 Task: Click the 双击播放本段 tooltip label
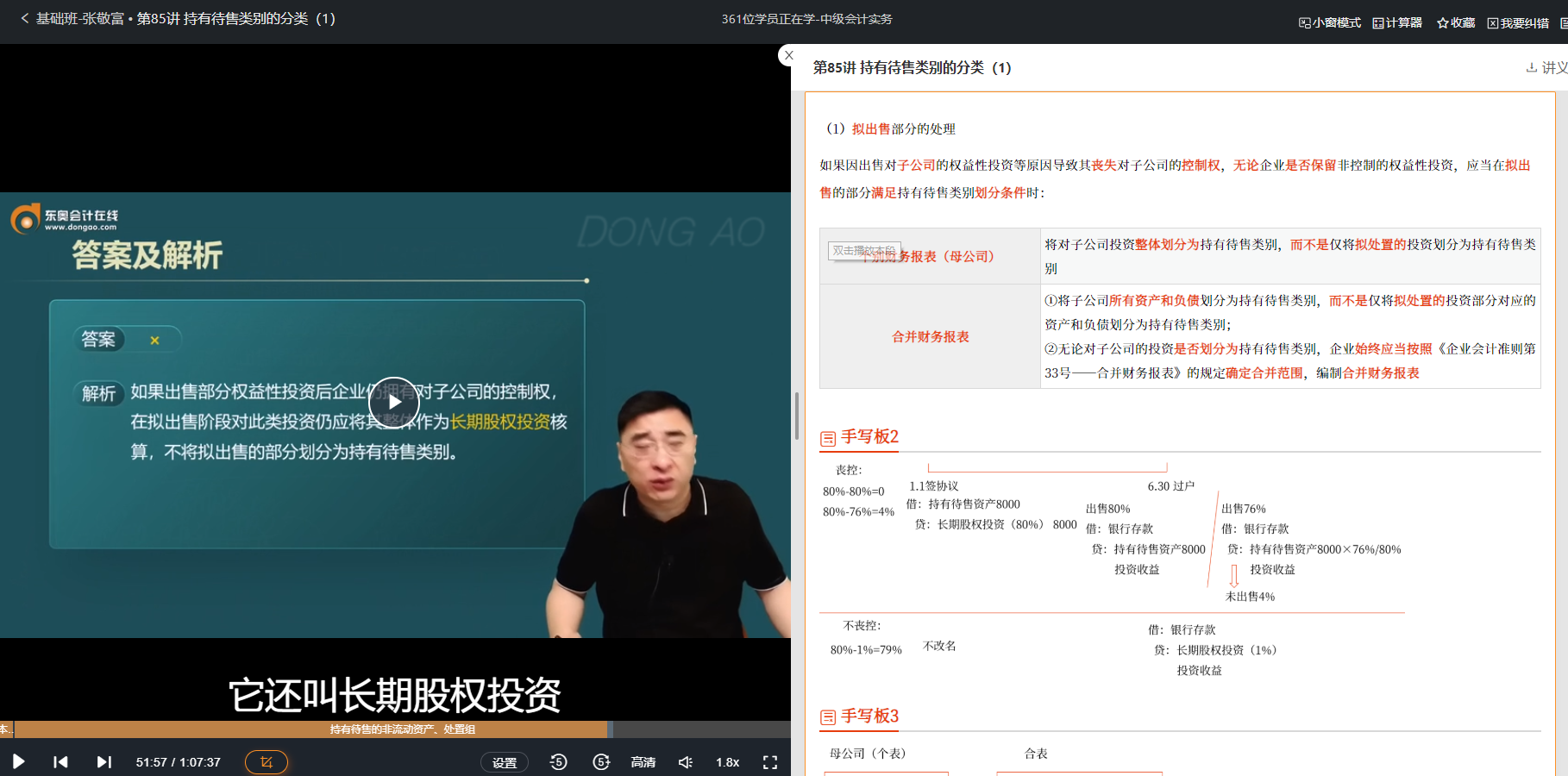tap(863, 250)
